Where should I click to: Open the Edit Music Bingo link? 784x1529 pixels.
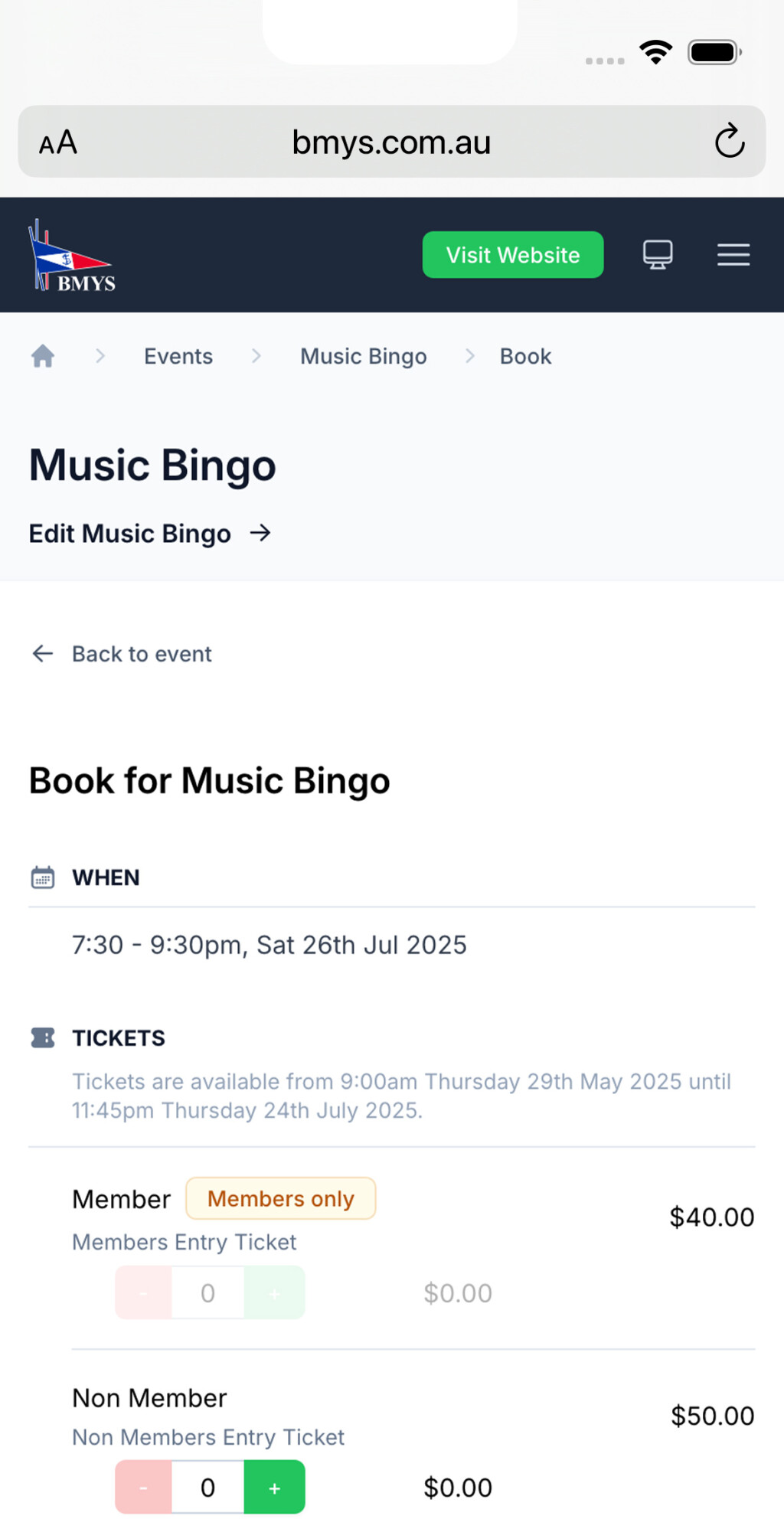click(130, 534)
